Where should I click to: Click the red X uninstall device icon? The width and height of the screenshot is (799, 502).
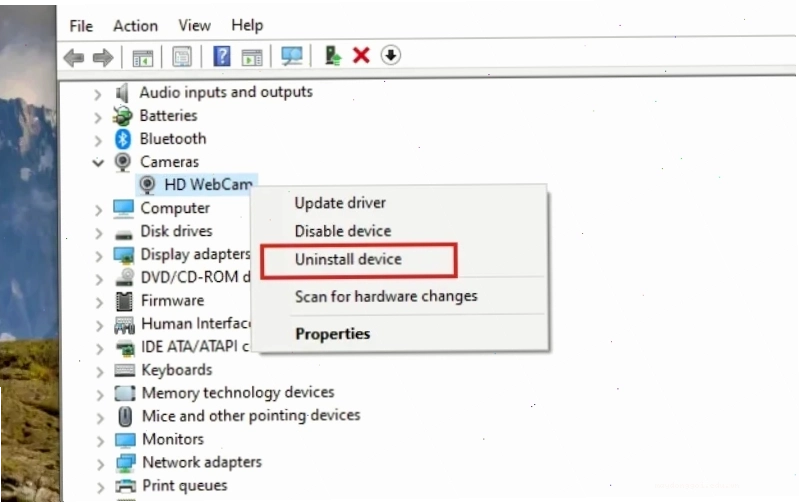(x=361, y=55)
